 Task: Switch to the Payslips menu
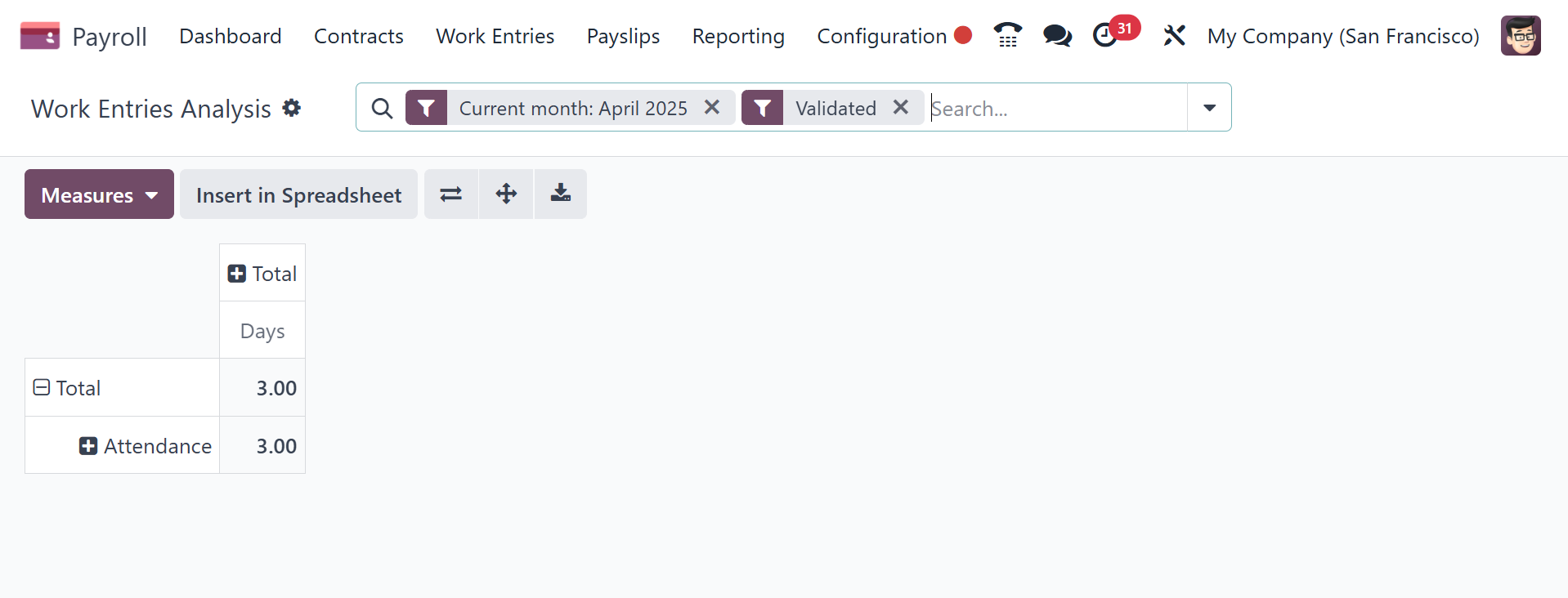(x=622, y=36)
